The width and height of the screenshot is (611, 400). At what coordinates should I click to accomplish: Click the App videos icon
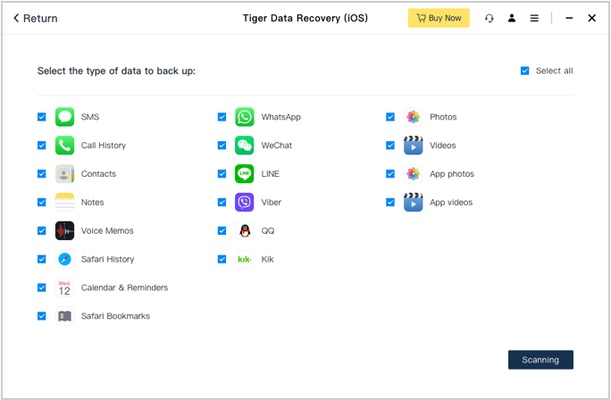[413, 202]
